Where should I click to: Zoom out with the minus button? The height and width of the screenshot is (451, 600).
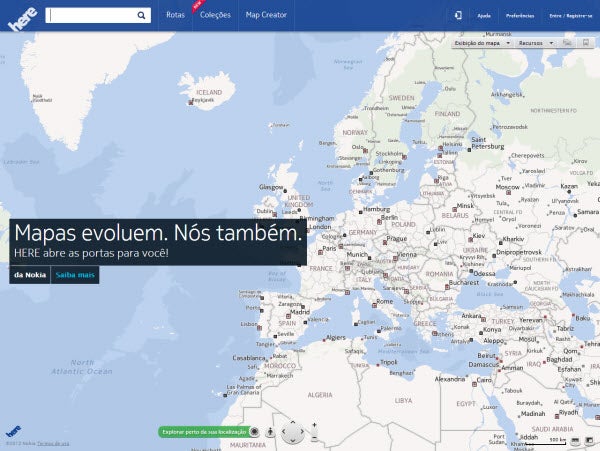(314, 439)
